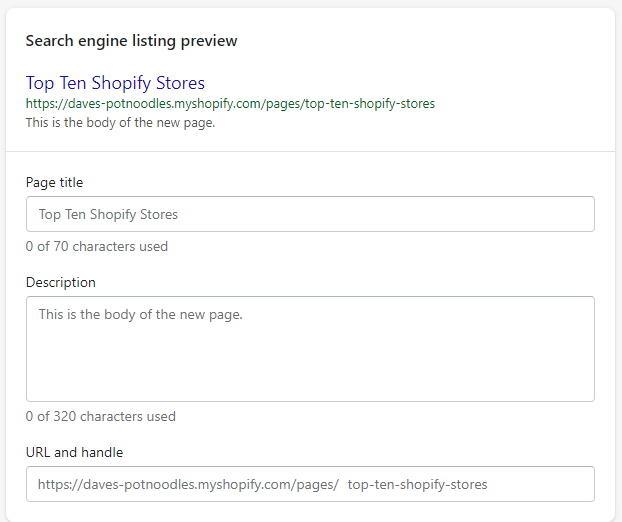This screenshot has height=522, width=622.
Task: Click the placeholder text in the Page title field
Action: (108, 214)
